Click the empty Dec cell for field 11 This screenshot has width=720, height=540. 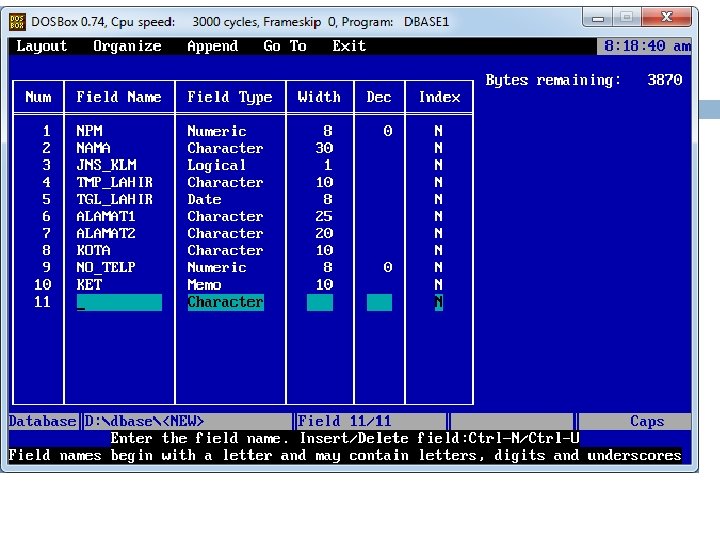(379, 303)
